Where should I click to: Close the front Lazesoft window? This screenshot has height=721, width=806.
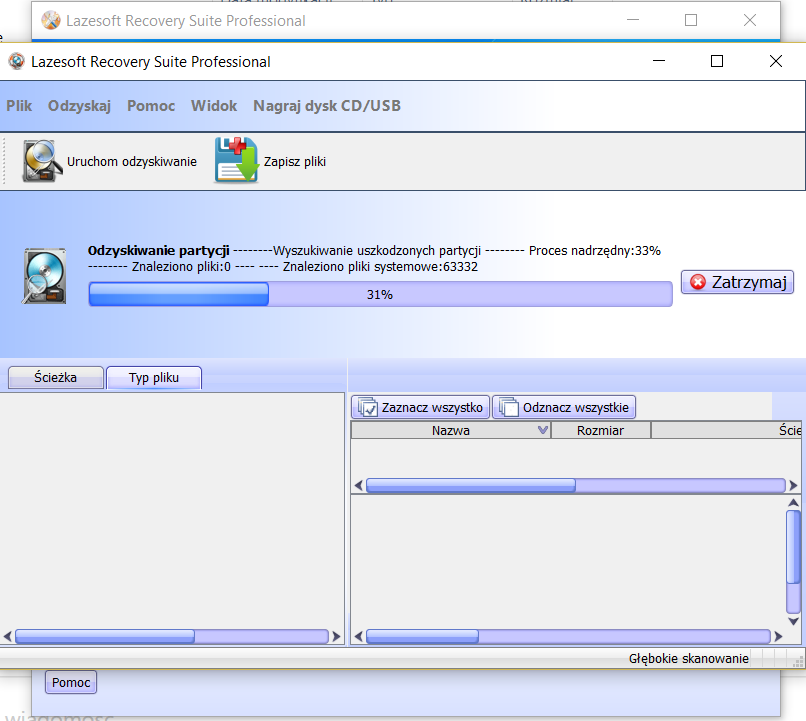(776, 61)
